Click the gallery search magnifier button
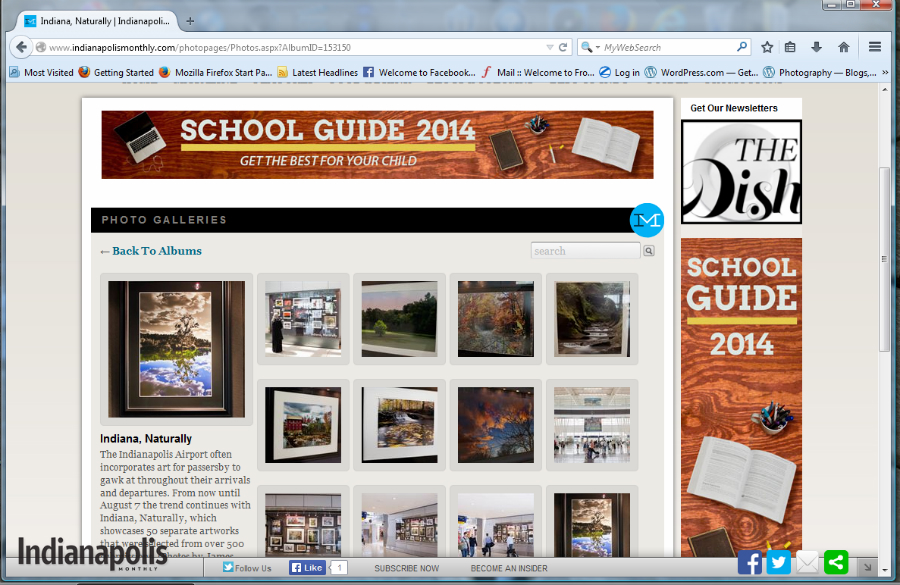 pyautogui.click(x=649, y=251)
